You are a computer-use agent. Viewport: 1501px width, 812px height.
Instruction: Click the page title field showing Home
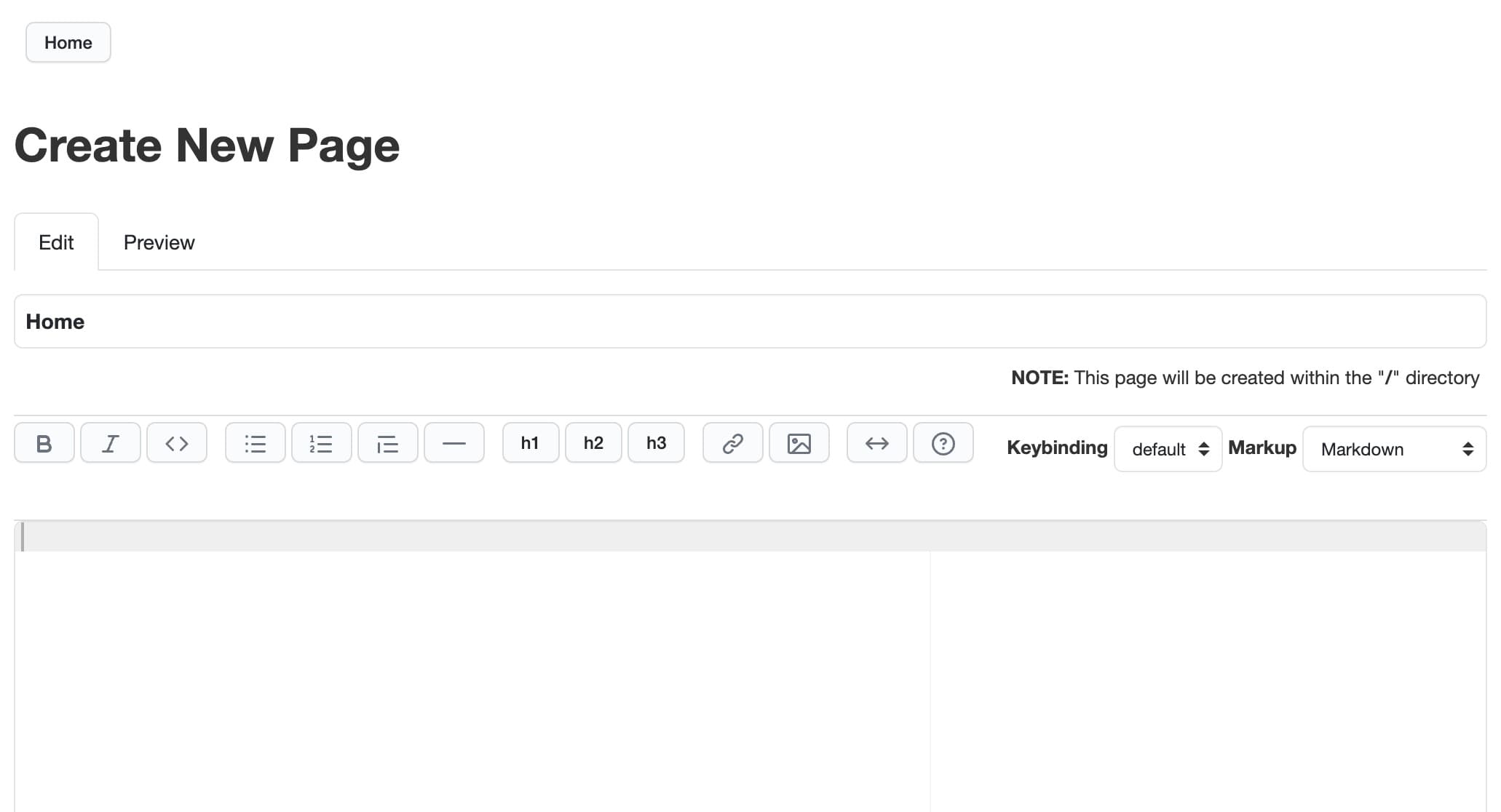tap(750, 321)
